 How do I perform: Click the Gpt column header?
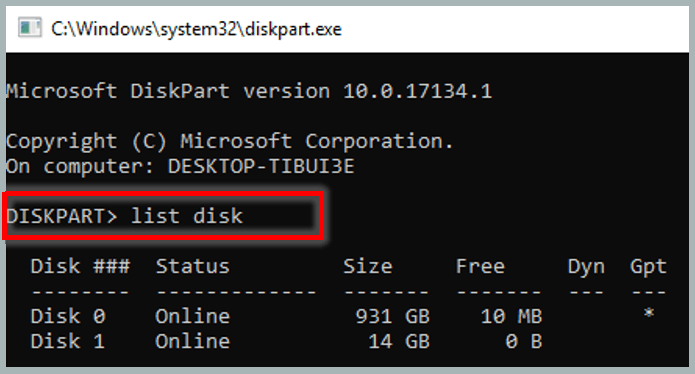(x=648, y=267)
